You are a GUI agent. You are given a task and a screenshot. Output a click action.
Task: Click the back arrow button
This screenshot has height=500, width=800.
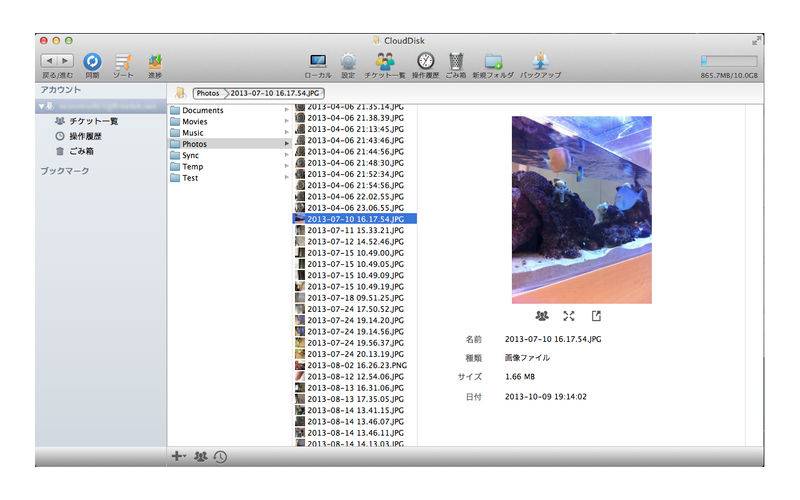[x=49, y=61]
